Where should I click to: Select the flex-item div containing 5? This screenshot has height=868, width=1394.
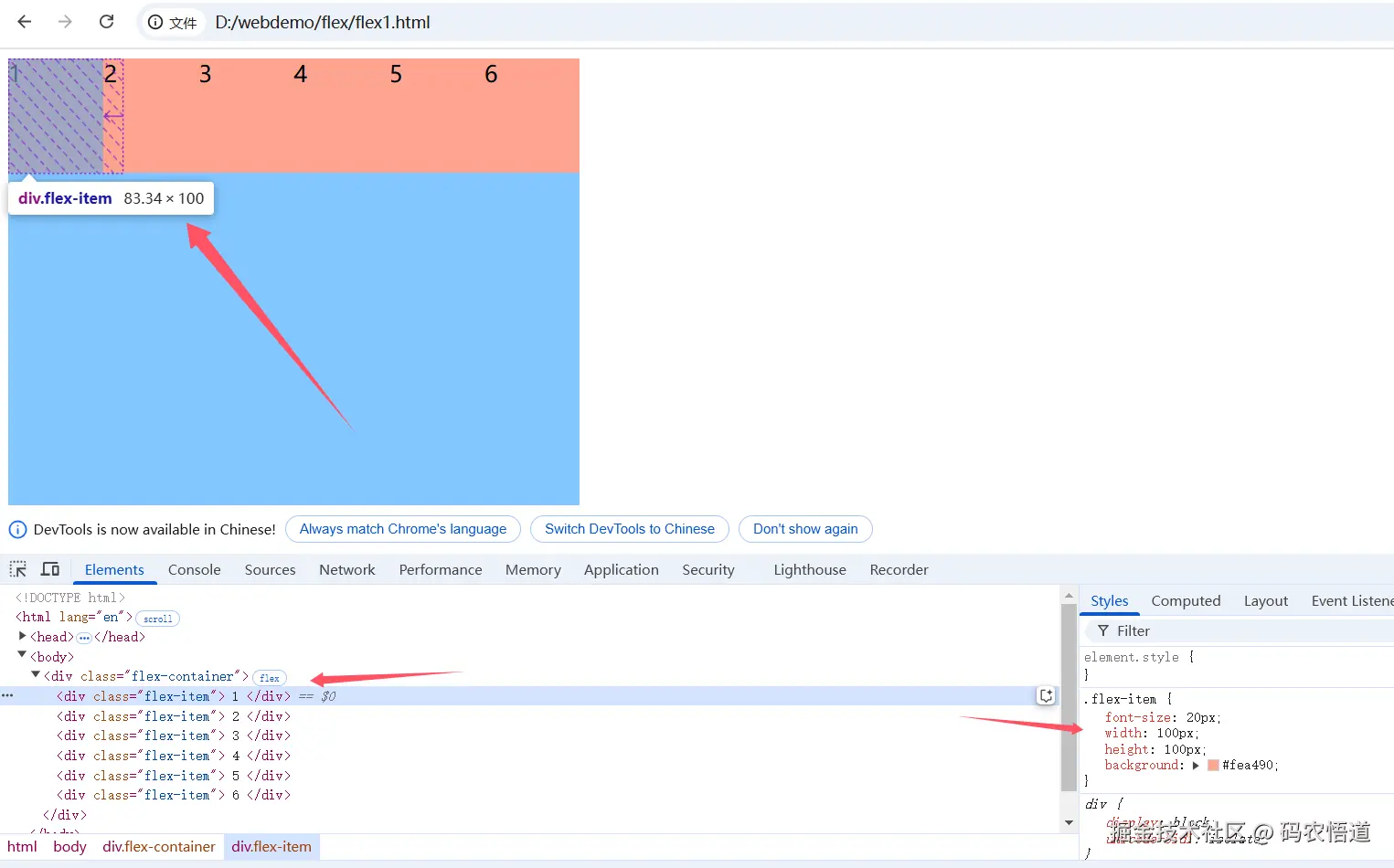(x=174, y=776)
